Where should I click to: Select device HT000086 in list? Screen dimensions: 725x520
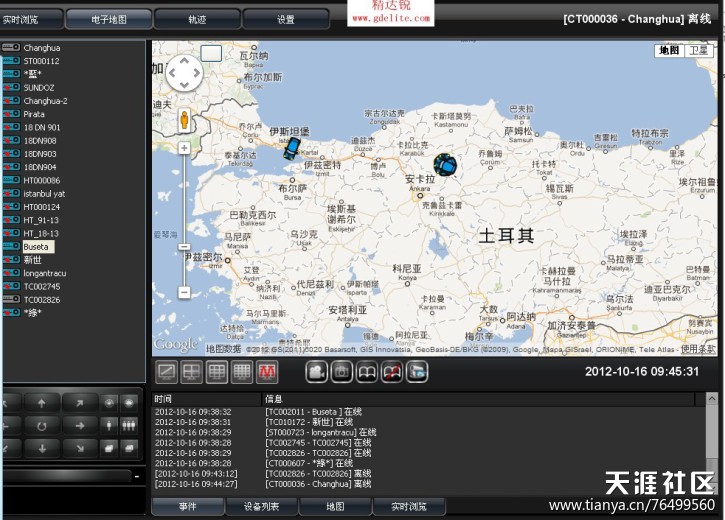pyautogui.click(x=42, y=180)
